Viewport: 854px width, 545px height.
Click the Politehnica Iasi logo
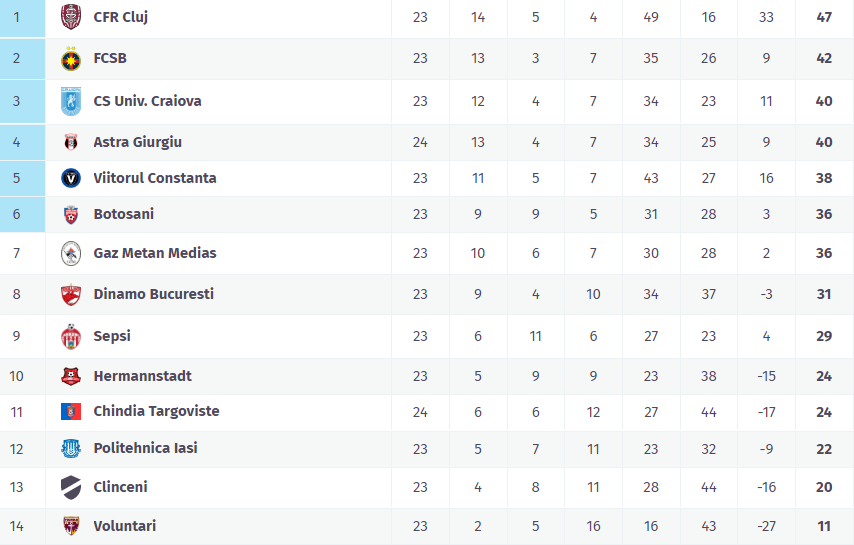coord(71,449)
